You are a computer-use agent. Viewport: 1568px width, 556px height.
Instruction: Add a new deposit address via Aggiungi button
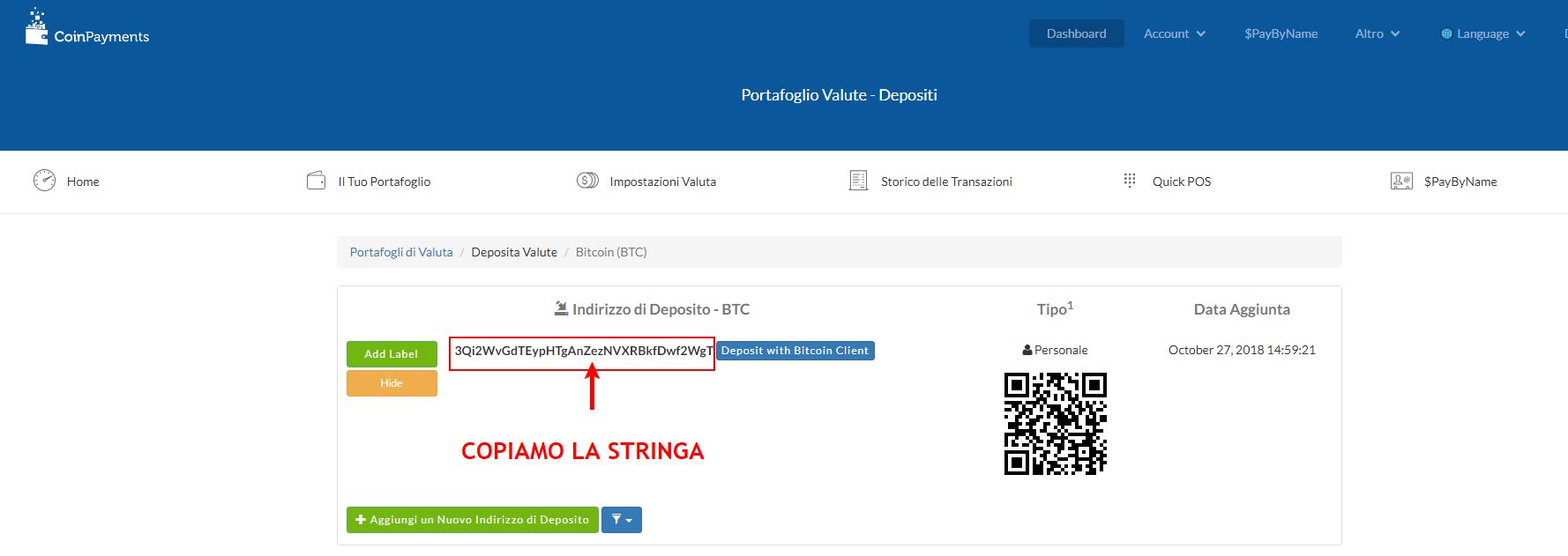point(472,520)
